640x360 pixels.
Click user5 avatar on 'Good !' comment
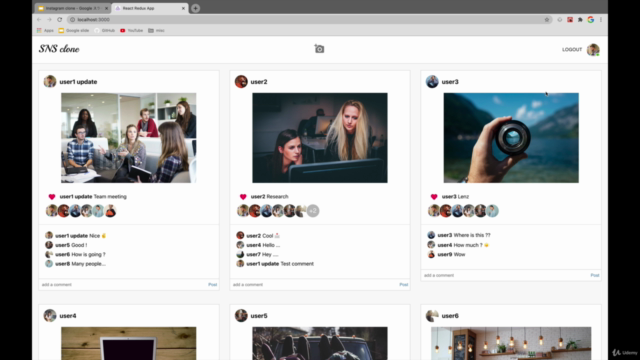click(49, 245)
